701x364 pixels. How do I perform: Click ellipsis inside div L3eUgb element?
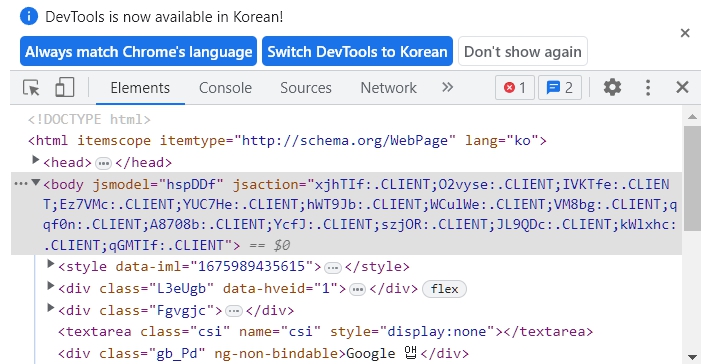point(357,289)
